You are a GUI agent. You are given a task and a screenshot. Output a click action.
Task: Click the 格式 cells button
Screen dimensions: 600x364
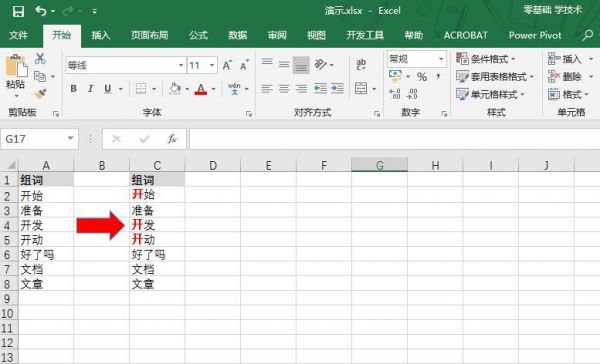(x=568, y=94)
